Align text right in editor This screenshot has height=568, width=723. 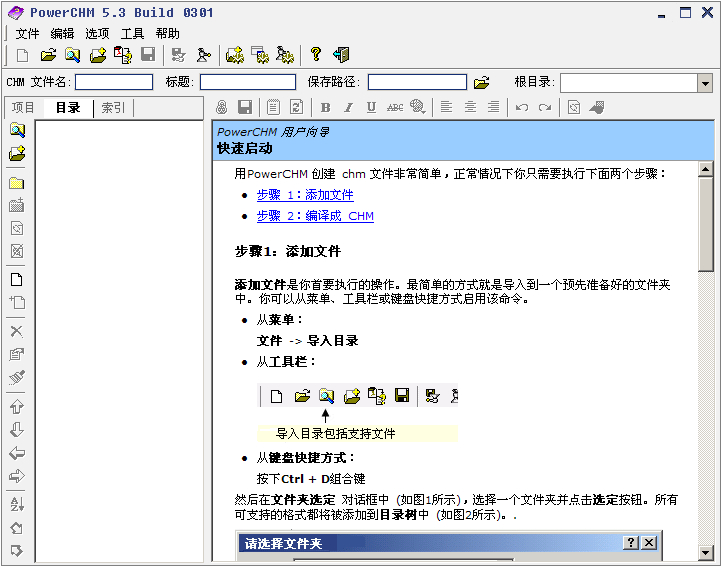[x=494, y=107]
